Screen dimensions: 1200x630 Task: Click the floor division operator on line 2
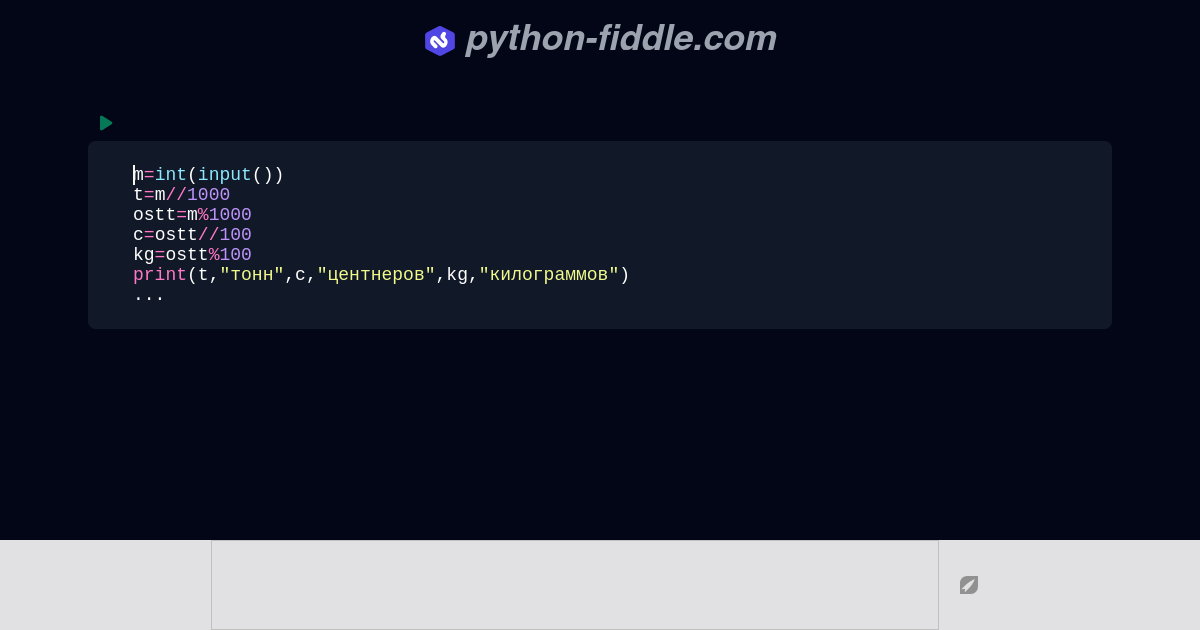point(177,195)
